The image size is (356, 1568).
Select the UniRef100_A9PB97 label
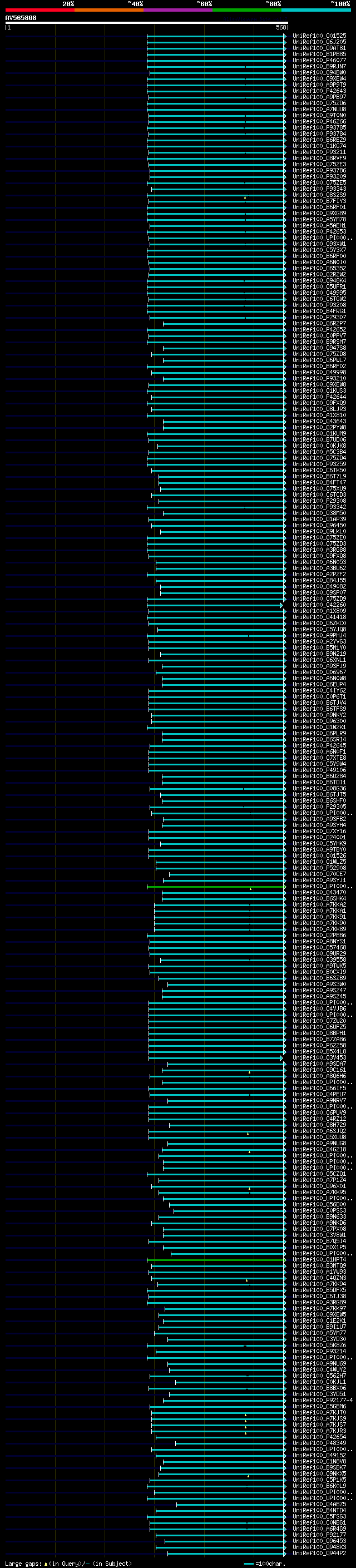click(x=319, y=97)
